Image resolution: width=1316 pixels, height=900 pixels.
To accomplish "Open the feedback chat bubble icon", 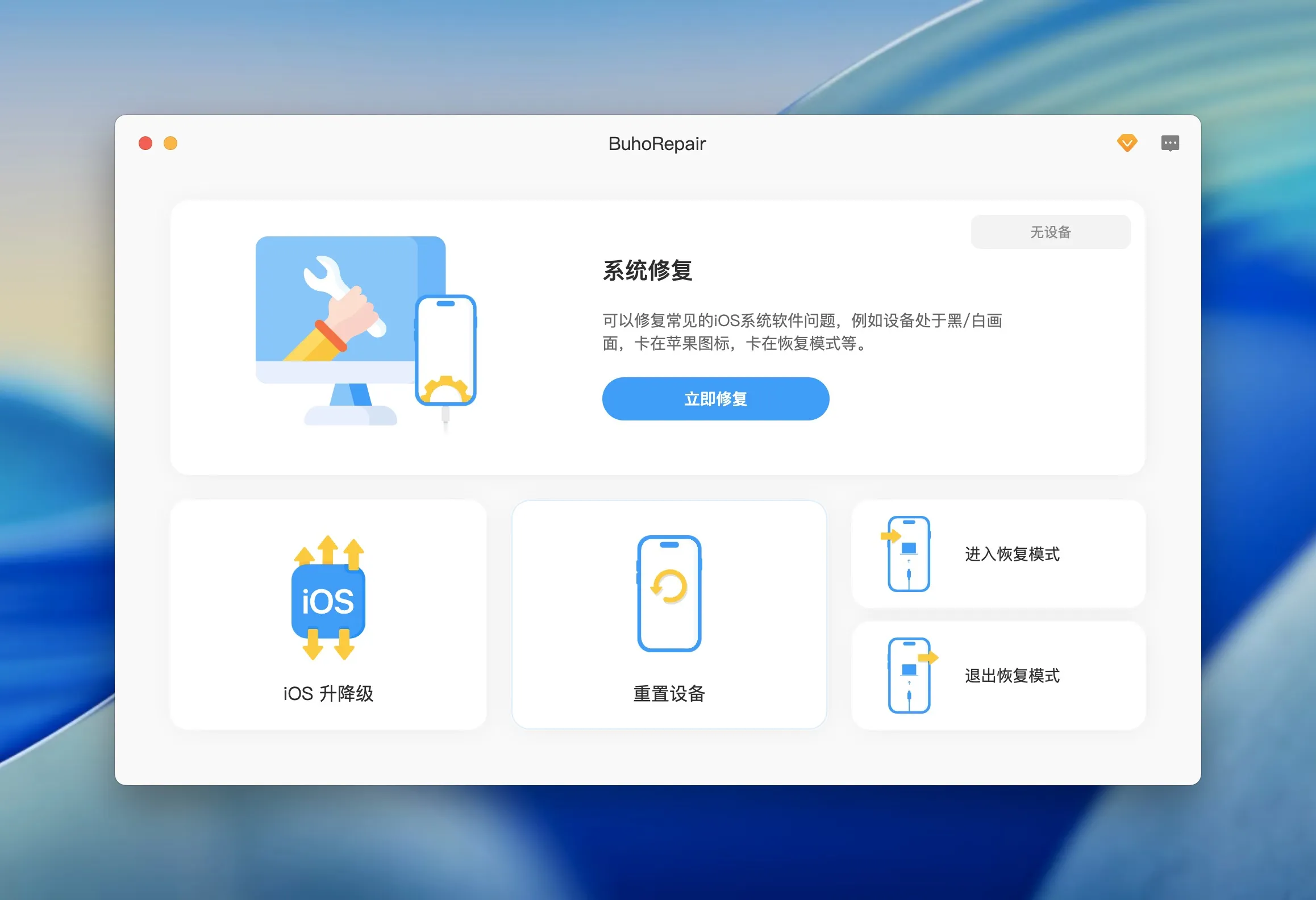I will [1171, 143].
